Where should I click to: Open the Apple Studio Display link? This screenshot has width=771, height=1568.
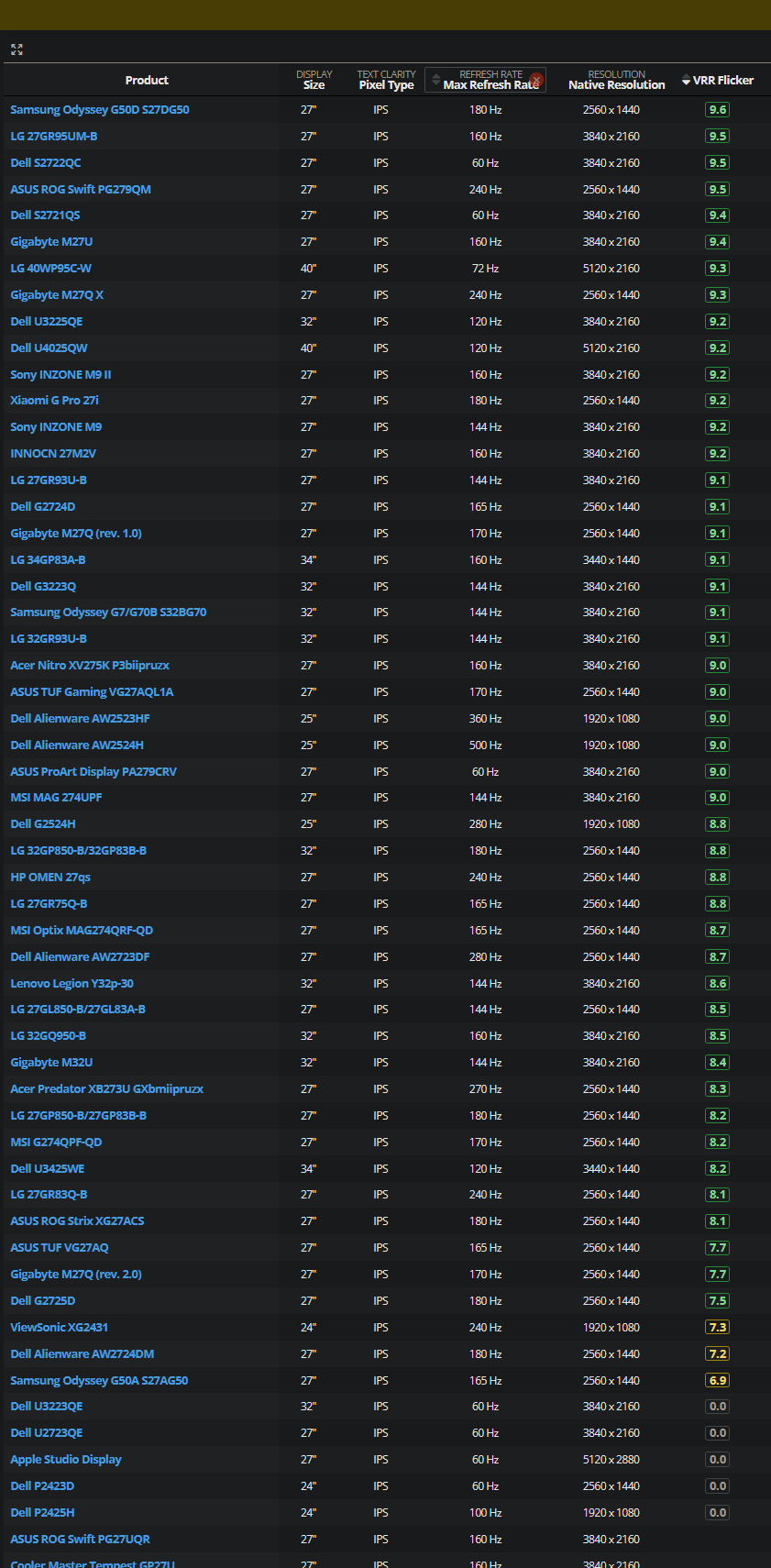tap(66, 1459)
